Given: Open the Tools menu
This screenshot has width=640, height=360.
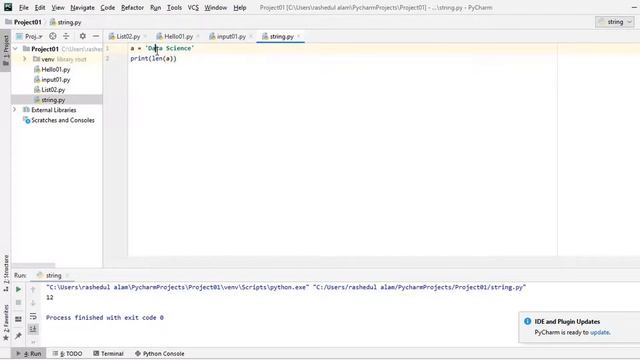Looking at the screenshot, I should [174, 7].
